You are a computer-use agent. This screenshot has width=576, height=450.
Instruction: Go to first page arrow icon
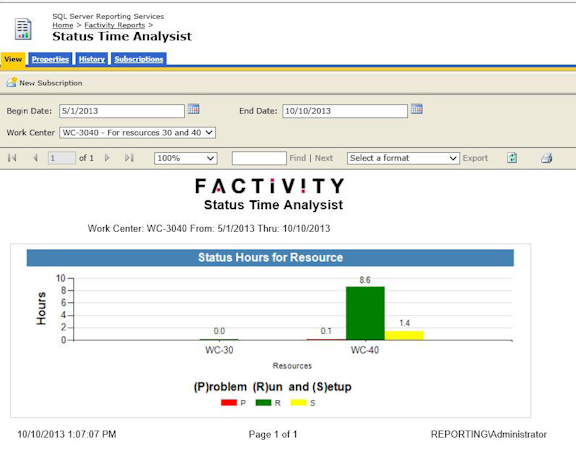click(x=12, y=158)
